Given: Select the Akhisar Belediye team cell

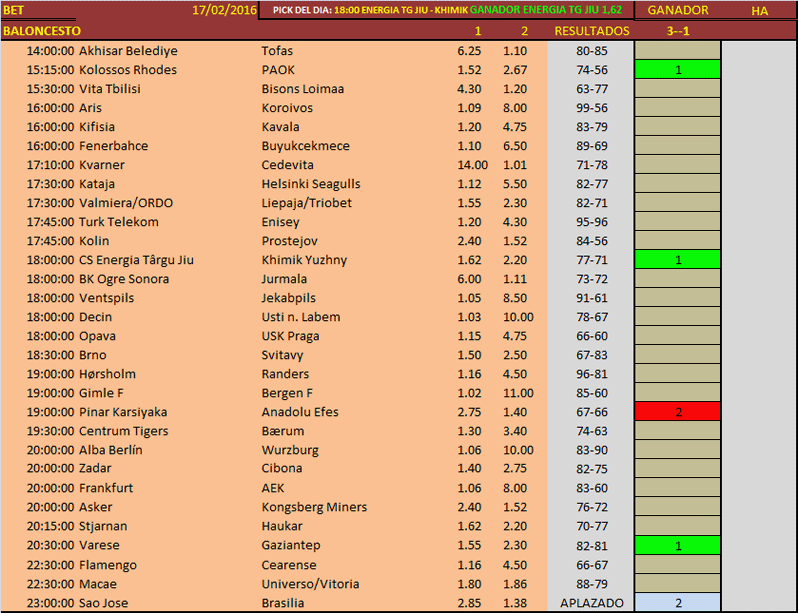Looking at the screenshot, I should (x=128, y=51).
